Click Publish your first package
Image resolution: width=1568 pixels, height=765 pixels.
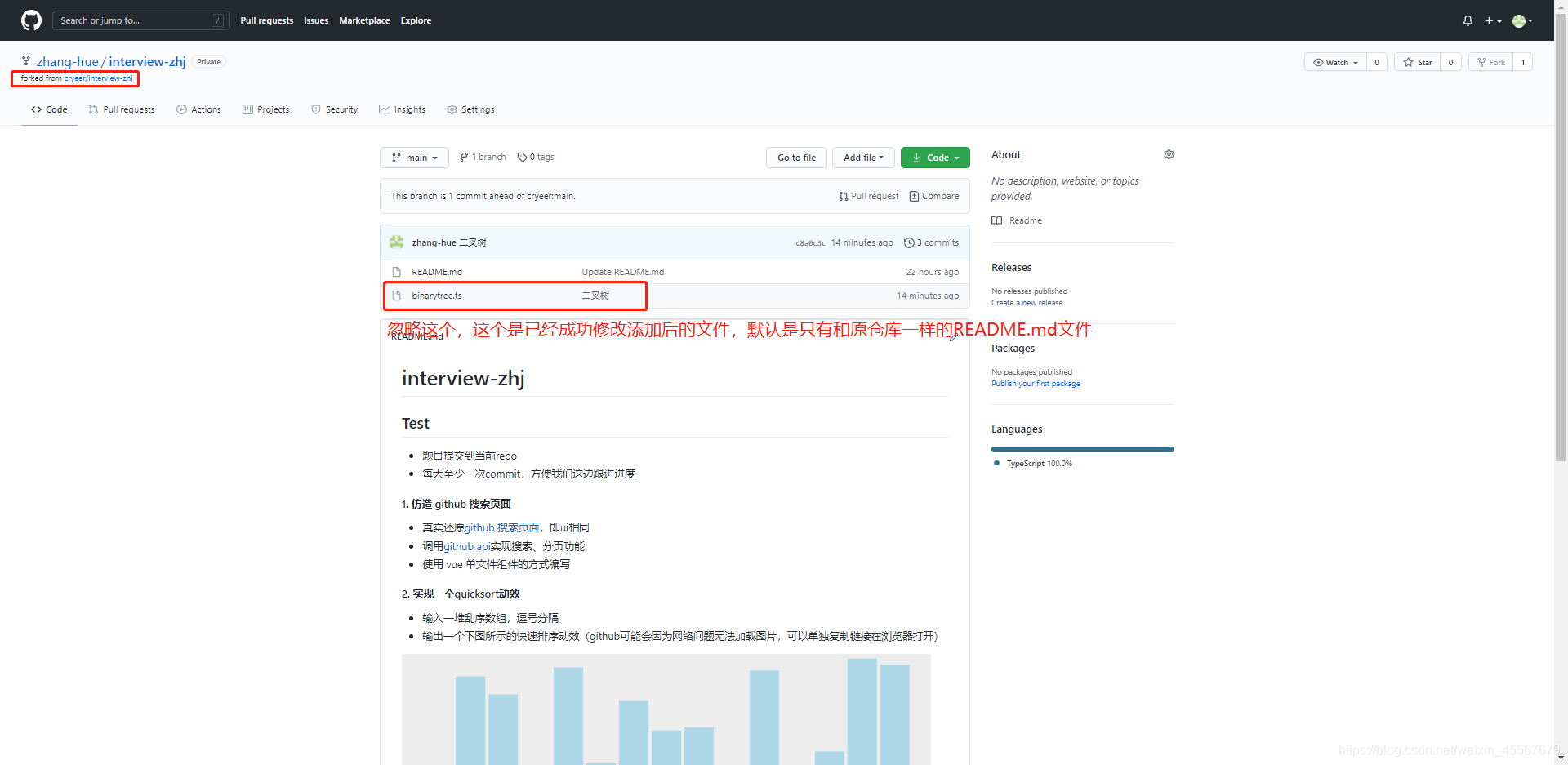click(x=1036, y=384)
